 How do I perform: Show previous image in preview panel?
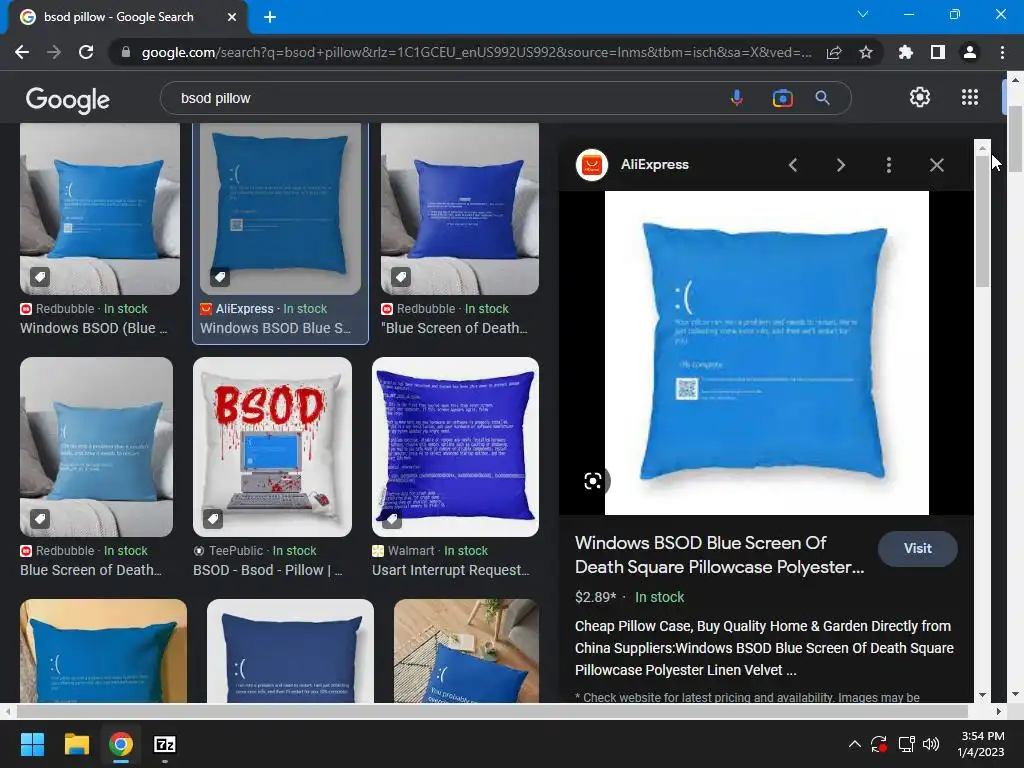click(793, 165)
